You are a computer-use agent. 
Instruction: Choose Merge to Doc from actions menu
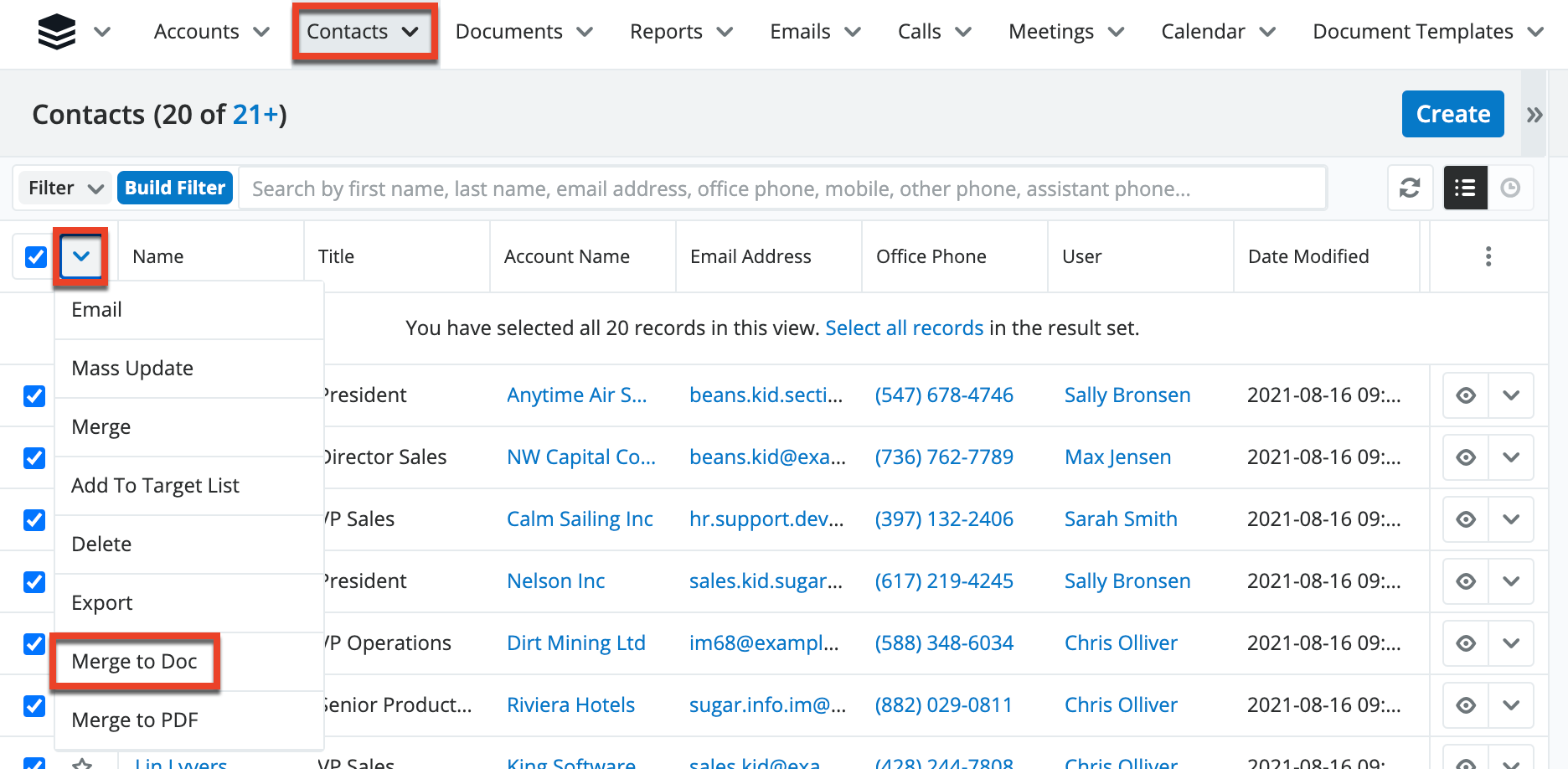(134, 662)
